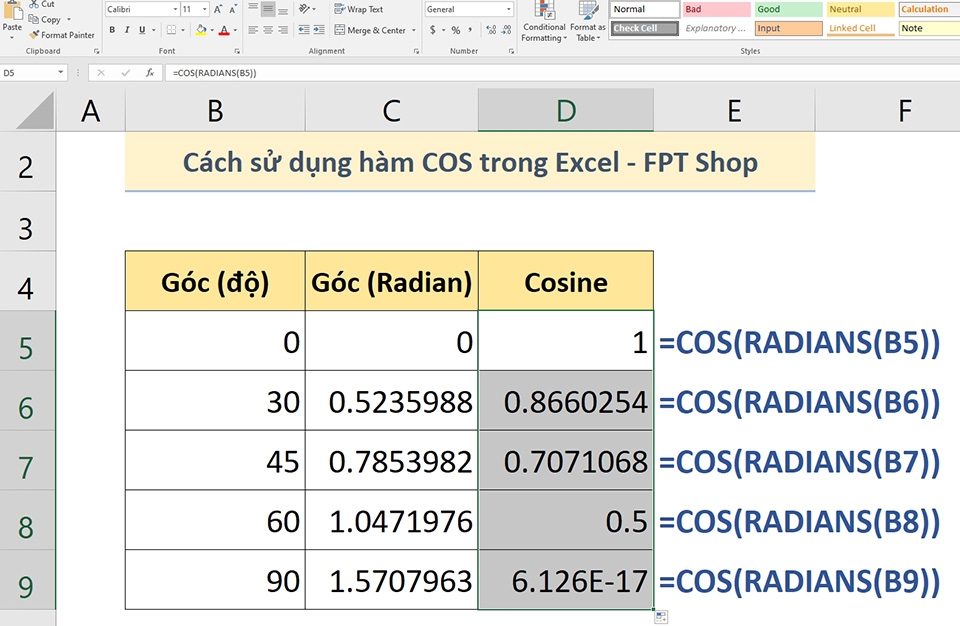
Task: Open the Fill Color swatch dropdown
Action: click(x=212, y=30)
